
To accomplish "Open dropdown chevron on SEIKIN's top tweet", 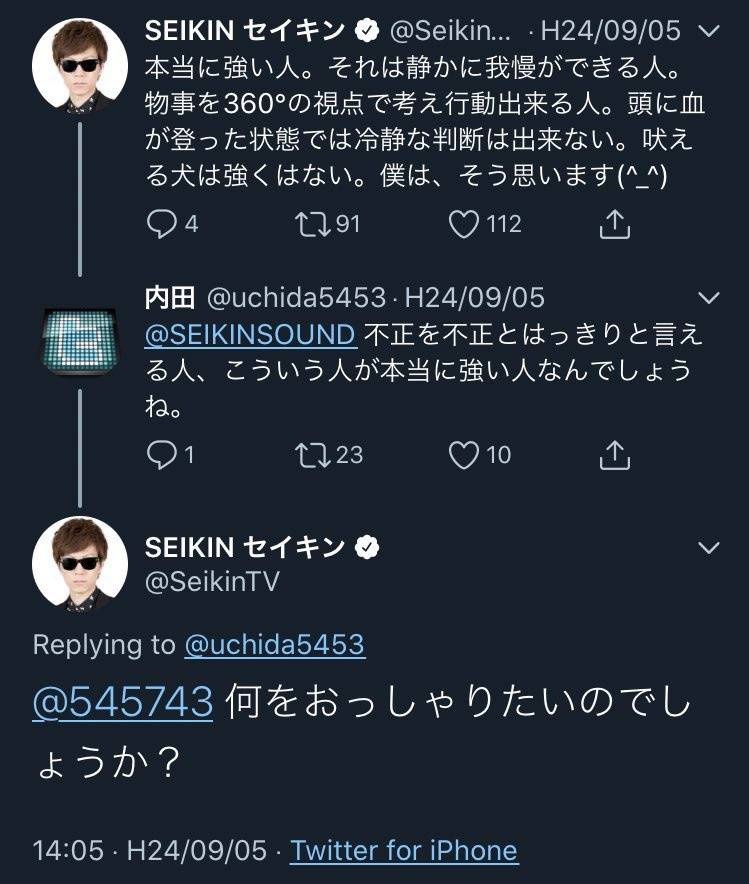I will click(708, 31).
